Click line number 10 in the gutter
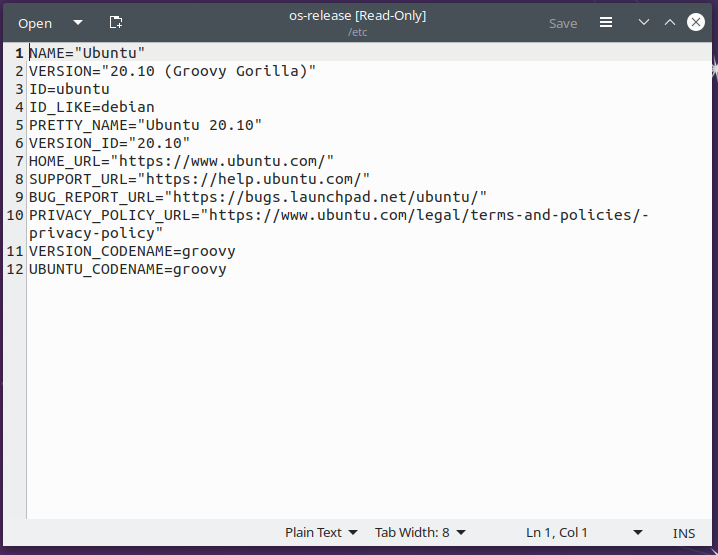 15,215
